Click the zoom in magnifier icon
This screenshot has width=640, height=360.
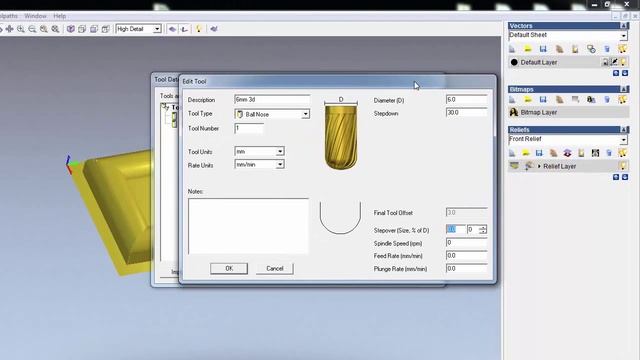coord(21,29)
